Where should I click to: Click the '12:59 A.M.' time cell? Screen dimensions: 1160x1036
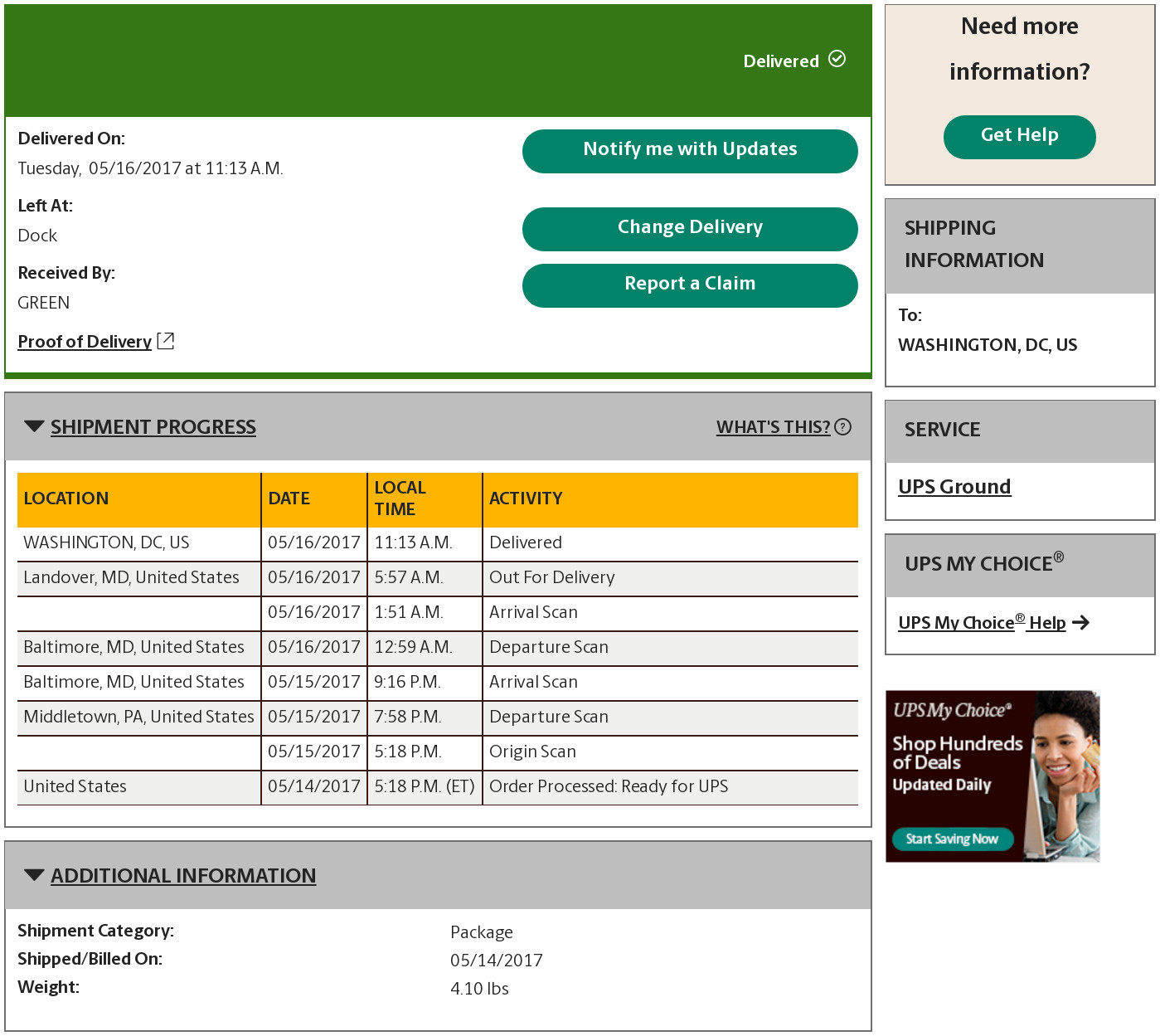tap(425, 648)
